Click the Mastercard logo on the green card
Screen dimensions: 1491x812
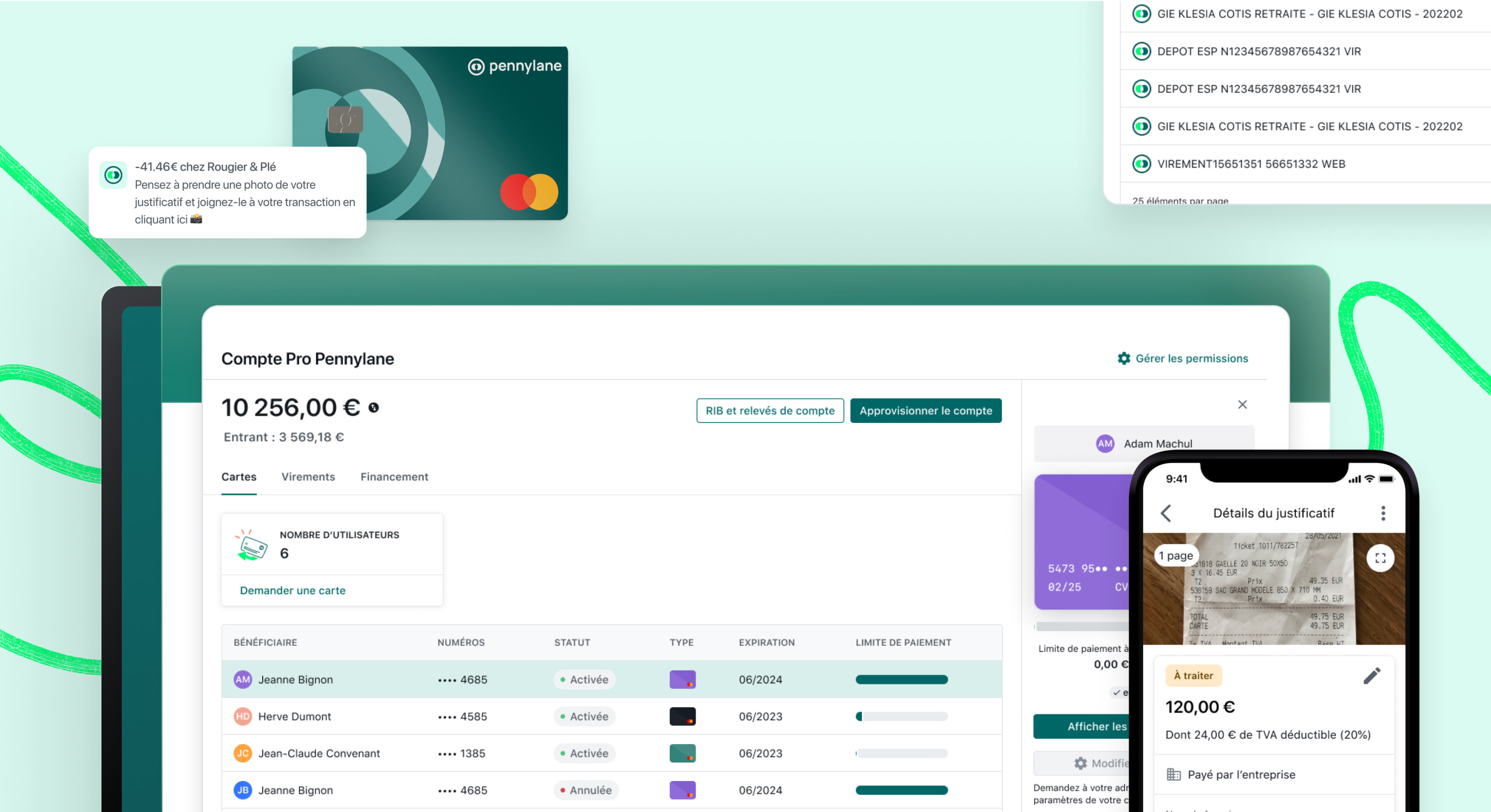click(529, 192)
